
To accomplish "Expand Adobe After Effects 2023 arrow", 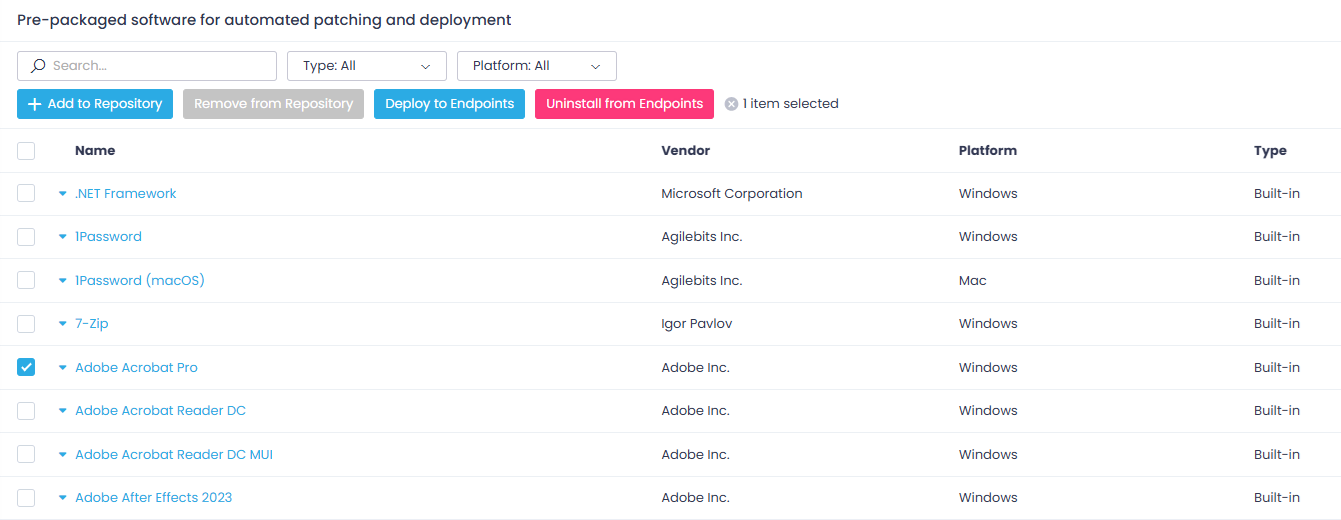I will coord(63,498).
